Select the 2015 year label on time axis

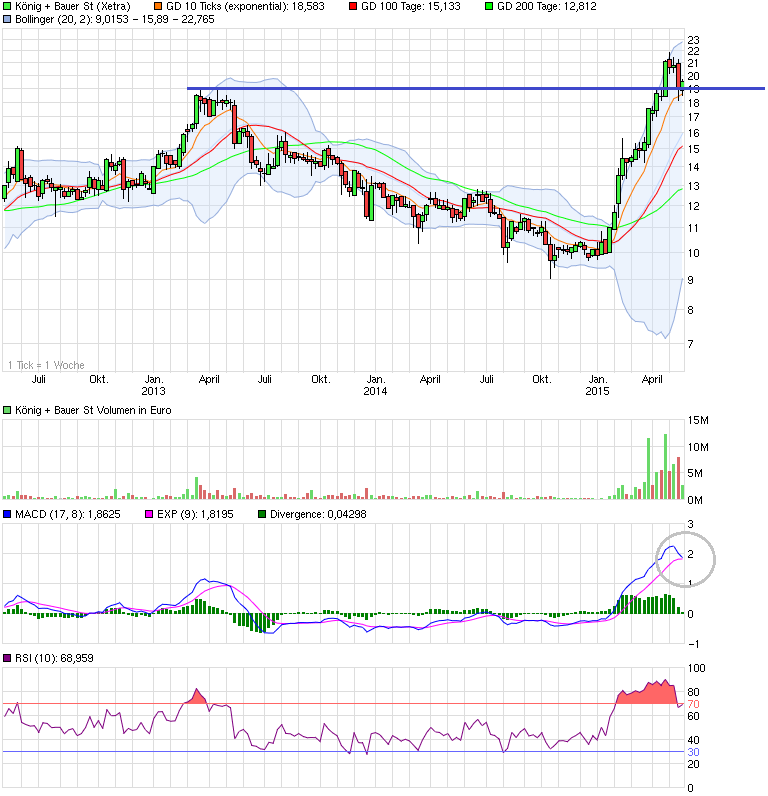tap(597, 391)
